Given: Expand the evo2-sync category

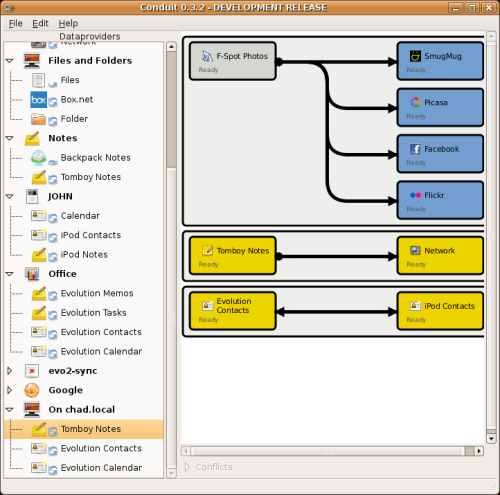Looking at the screenshot, I should (x=9, y=371).
